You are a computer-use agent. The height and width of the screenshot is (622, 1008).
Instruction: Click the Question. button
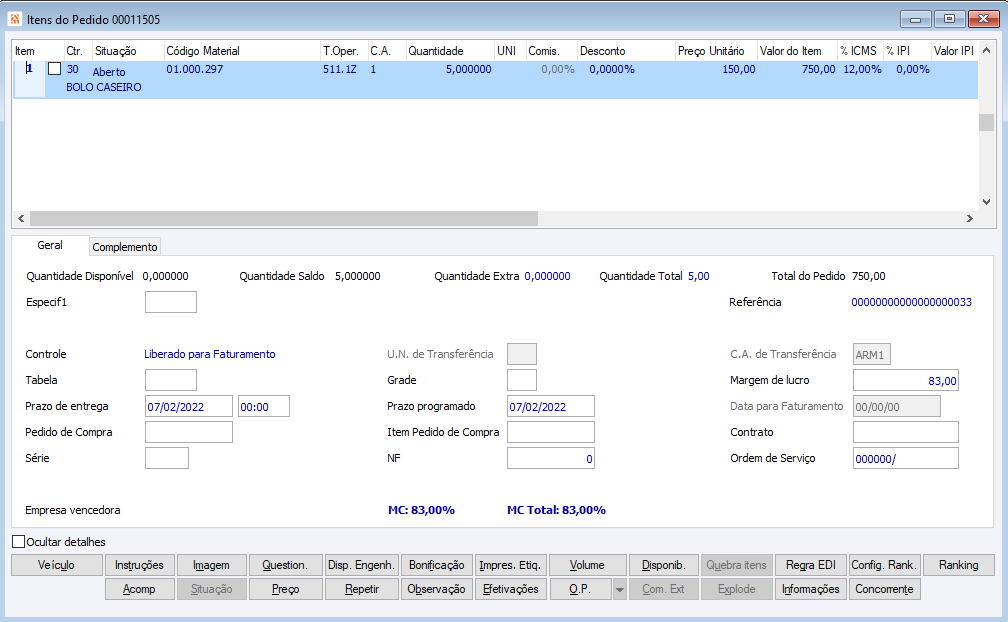[x=285, y=565]
